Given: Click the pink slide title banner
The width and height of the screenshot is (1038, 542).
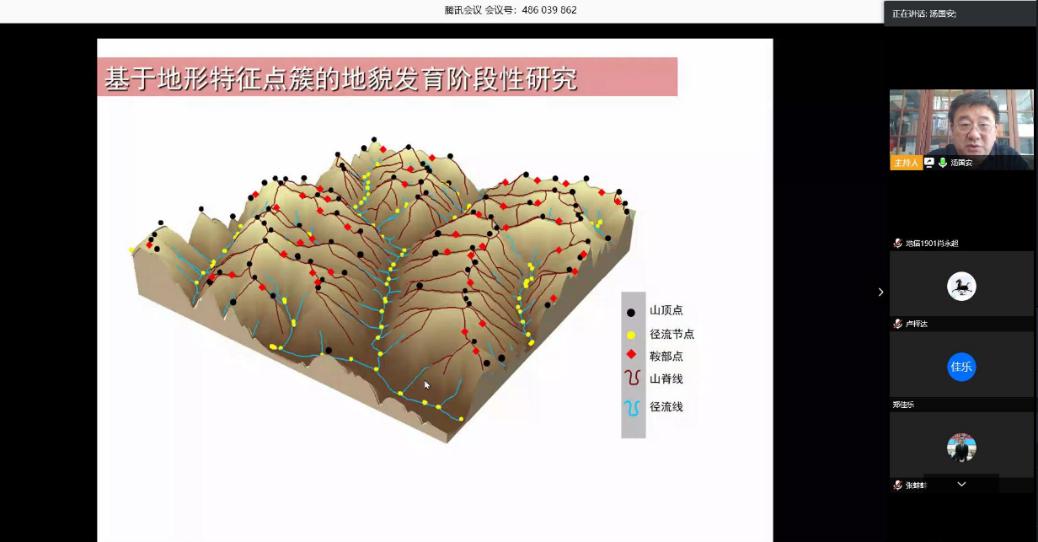Looking at the screenshot, I should 387,77.
